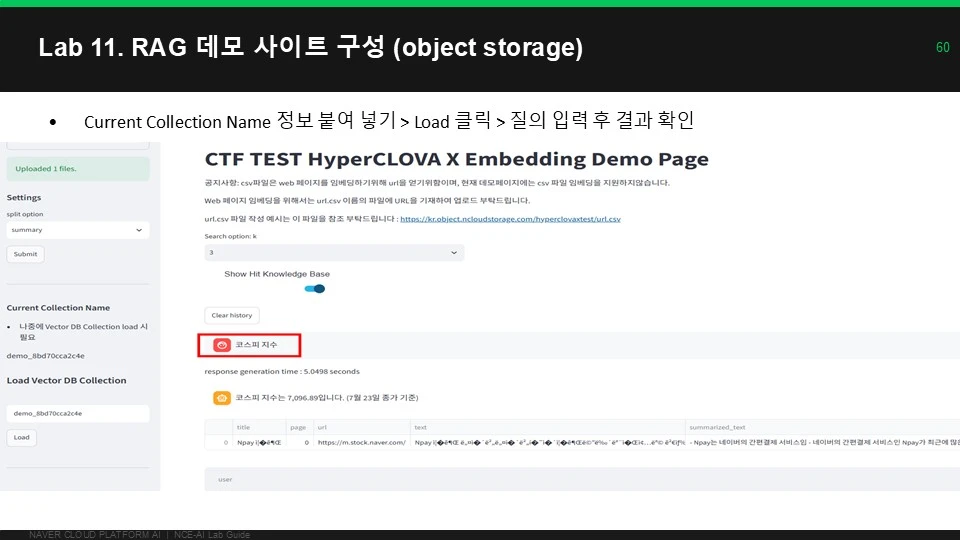
Task: Click the CTF TEST HyperCLOVA X page title
Action: coord(457,159)
